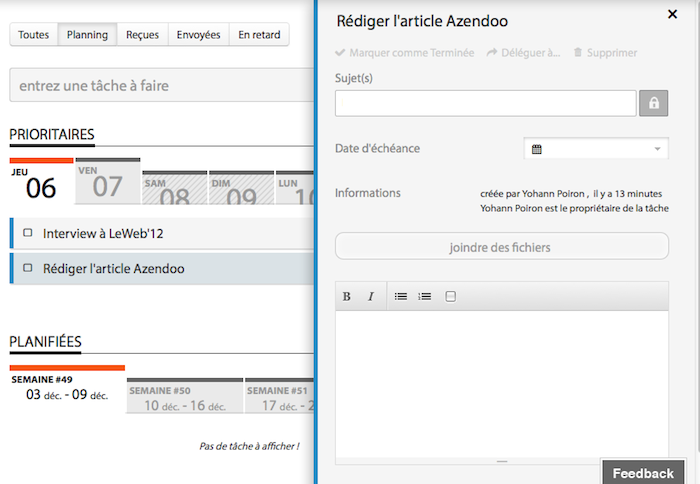700x484 pixels.
Task: Open the Reçues tab
Action: (x=142, y=35)
